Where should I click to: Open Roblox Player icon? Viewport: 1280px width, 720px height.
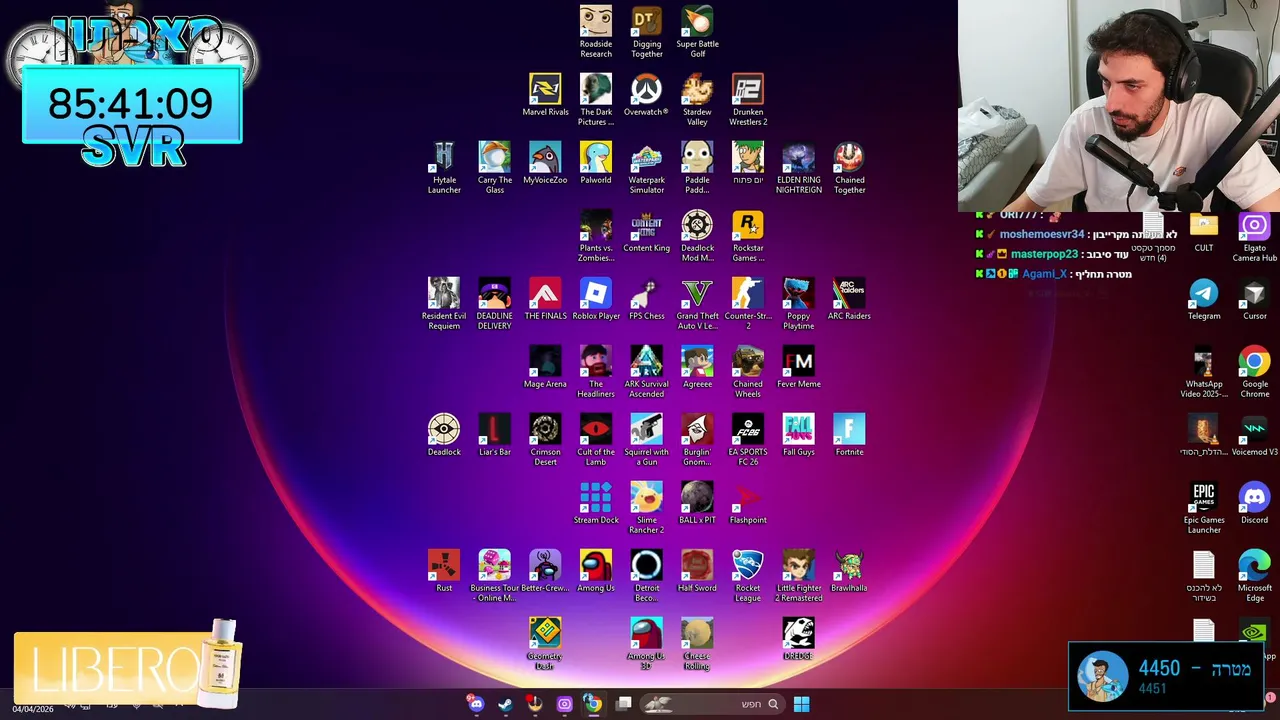pos(596,299)
